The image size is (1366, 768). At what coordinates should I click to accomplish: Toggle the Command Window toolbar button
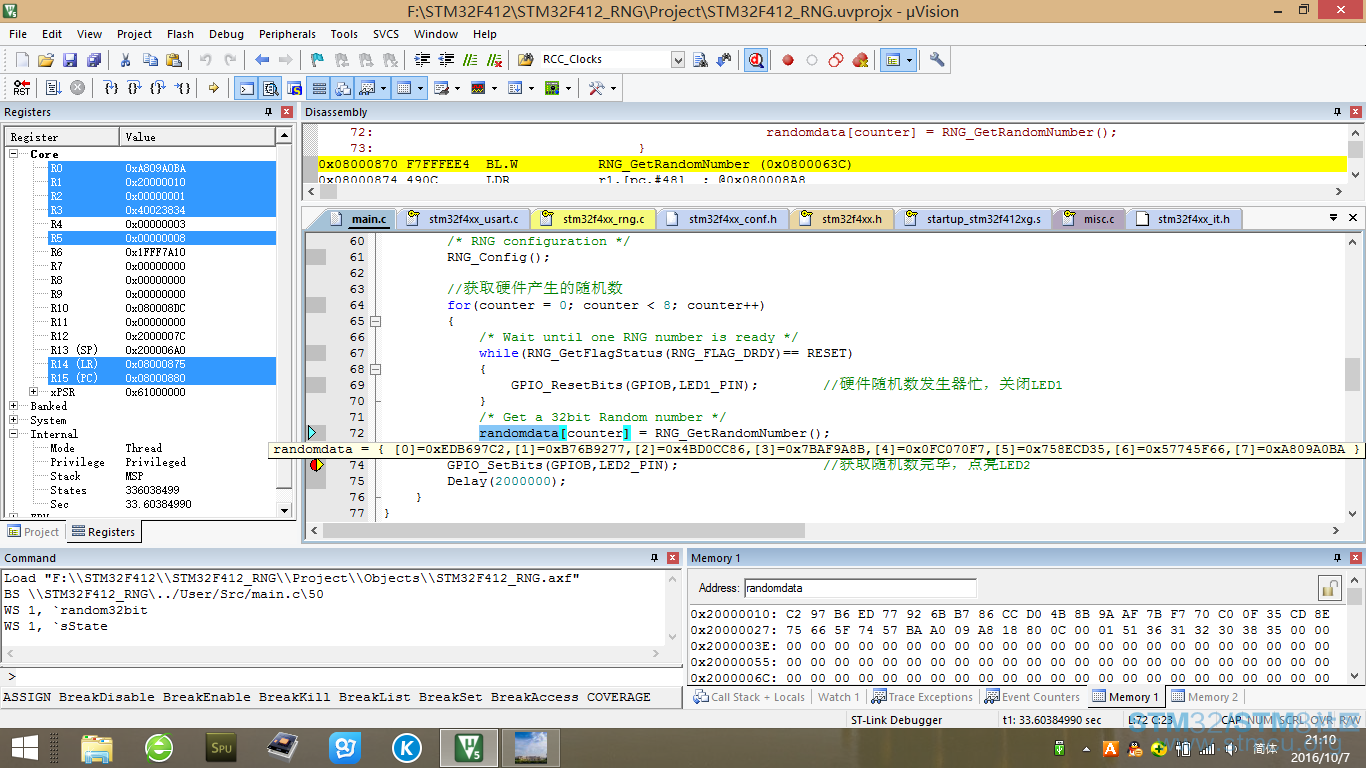point(246,88)
